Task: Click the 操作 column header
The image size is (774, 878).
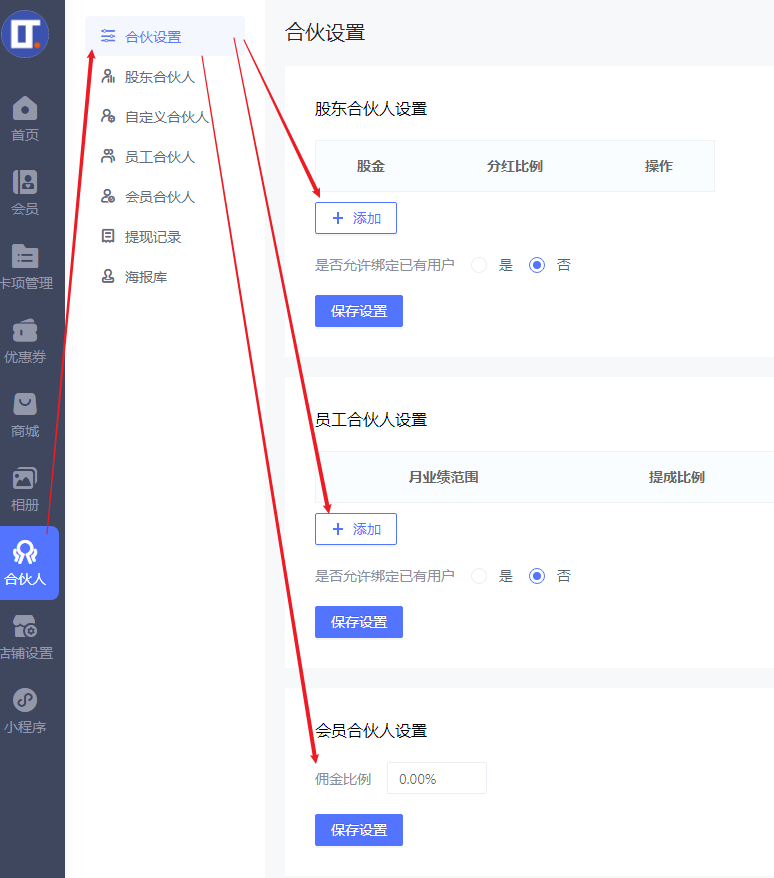Action: coord(659,166)
